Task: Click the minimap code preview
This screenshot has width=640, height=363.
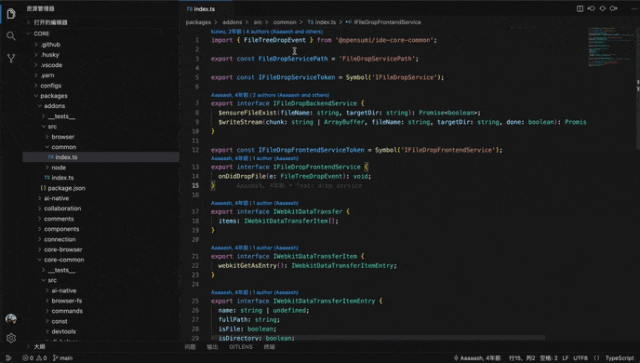Action: pyautogui.click(x=610, y=47)
